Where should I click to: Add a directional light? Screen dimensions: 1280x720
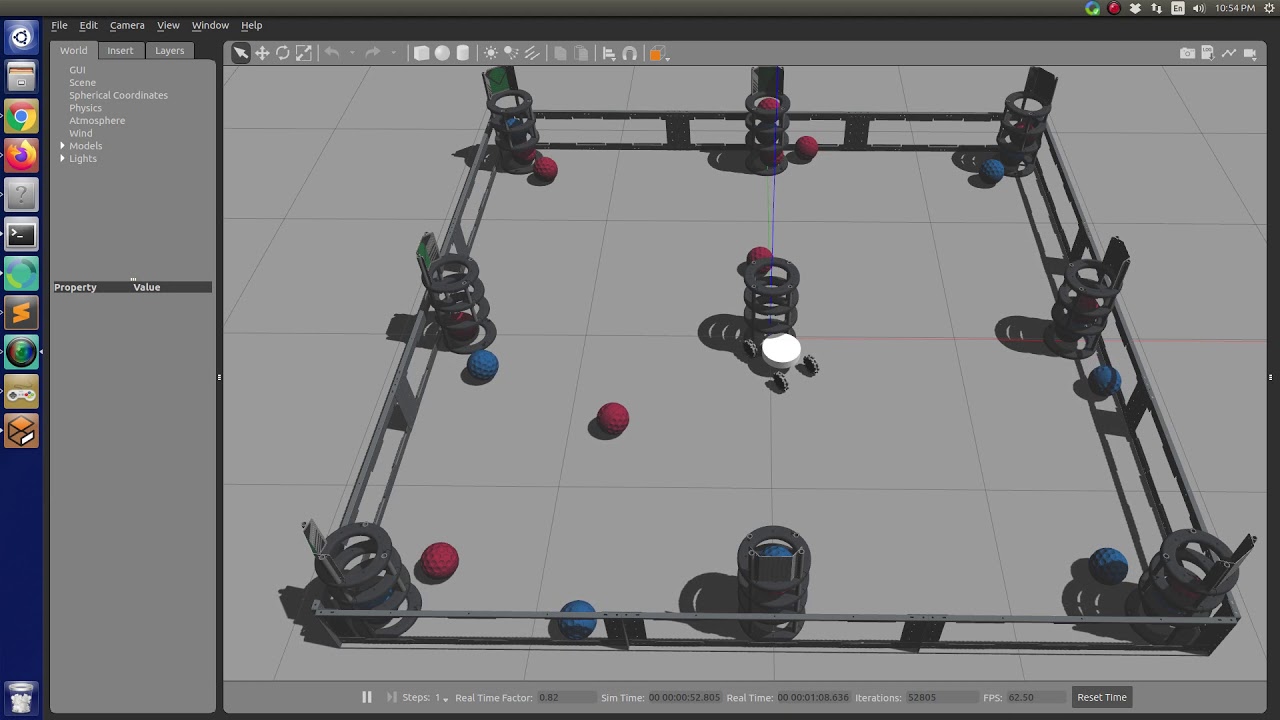(x=533, y=53)
